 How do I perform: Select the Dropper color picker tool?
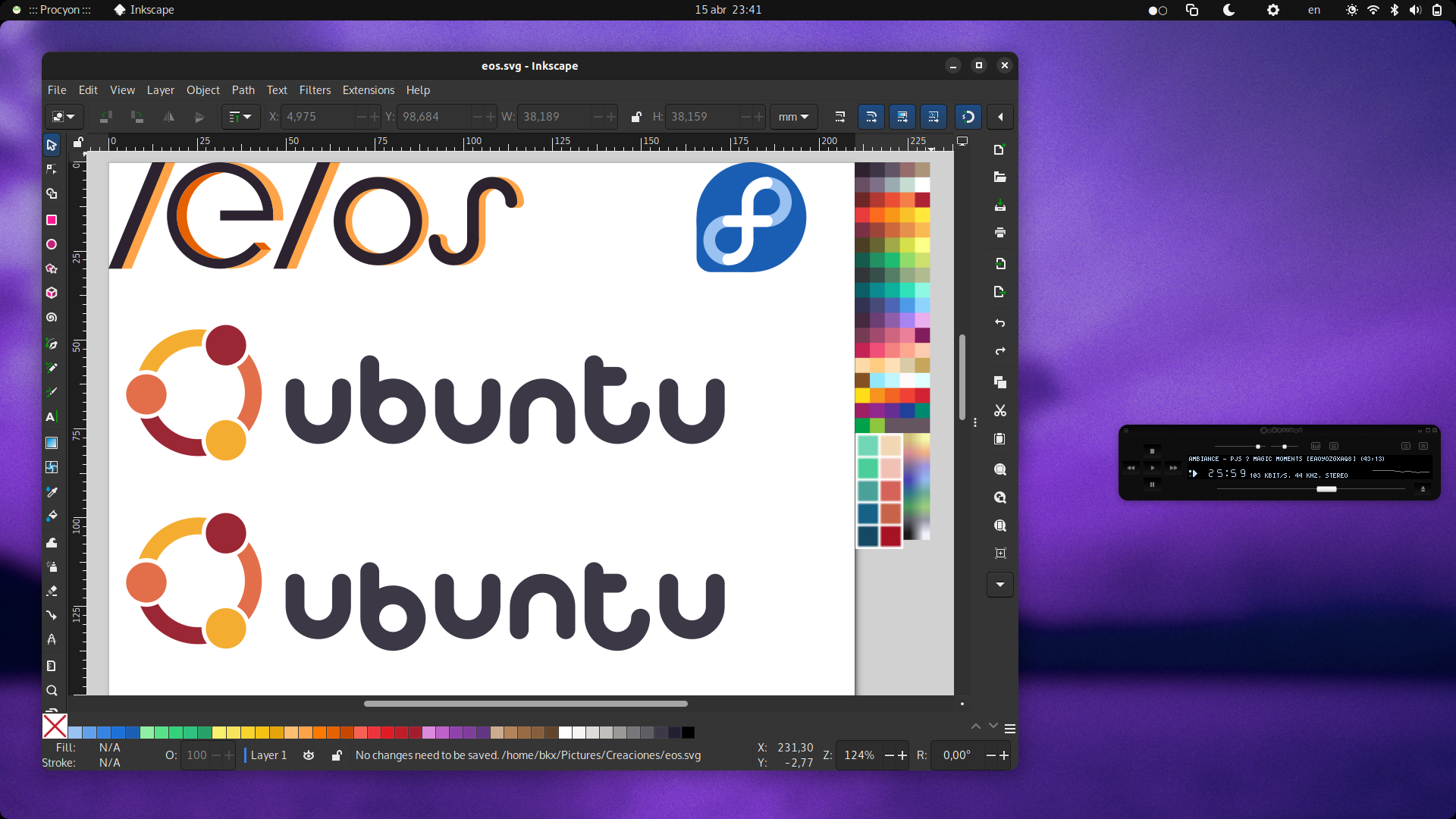[52, 492]
